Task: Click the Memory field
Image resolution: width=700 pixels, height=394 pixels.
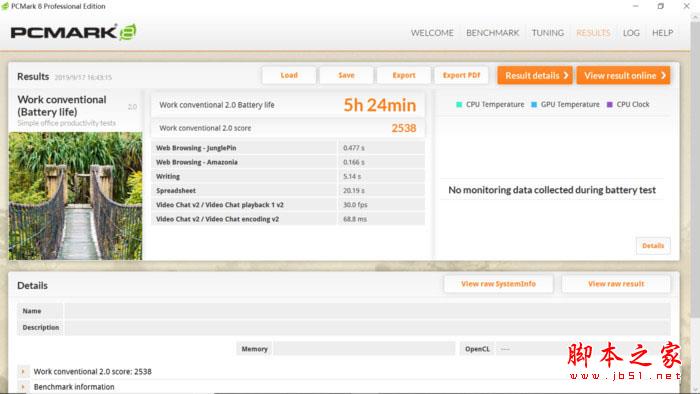Action: coord(364,349)
